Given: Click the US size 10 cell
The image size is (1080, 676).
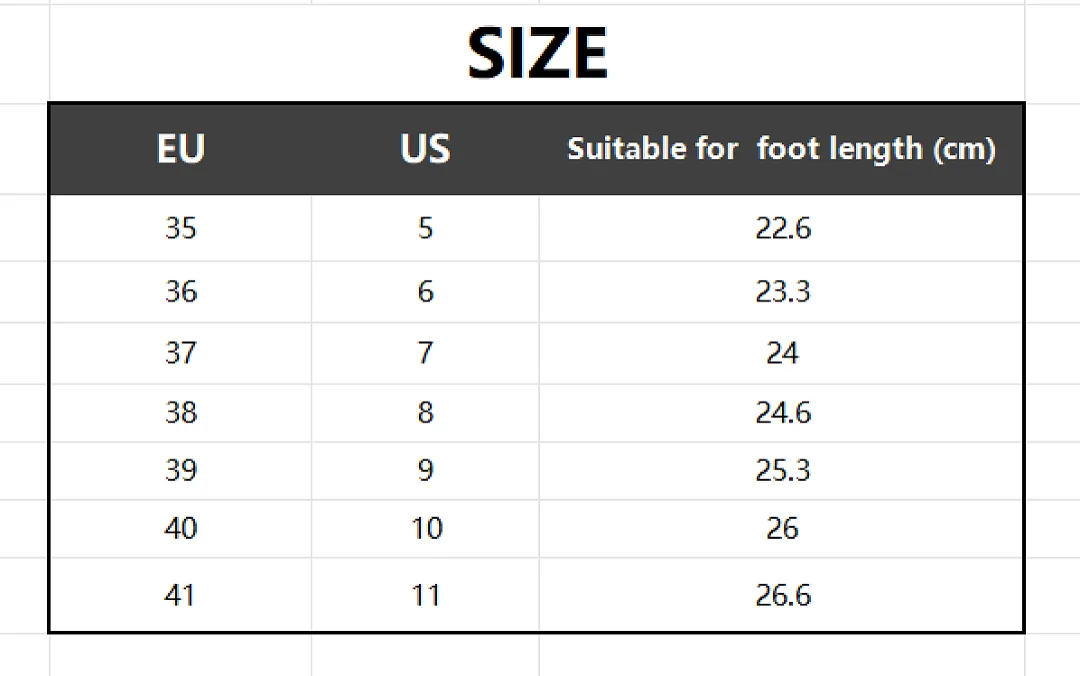Looking at the screenshot, I should click(425, 529).
